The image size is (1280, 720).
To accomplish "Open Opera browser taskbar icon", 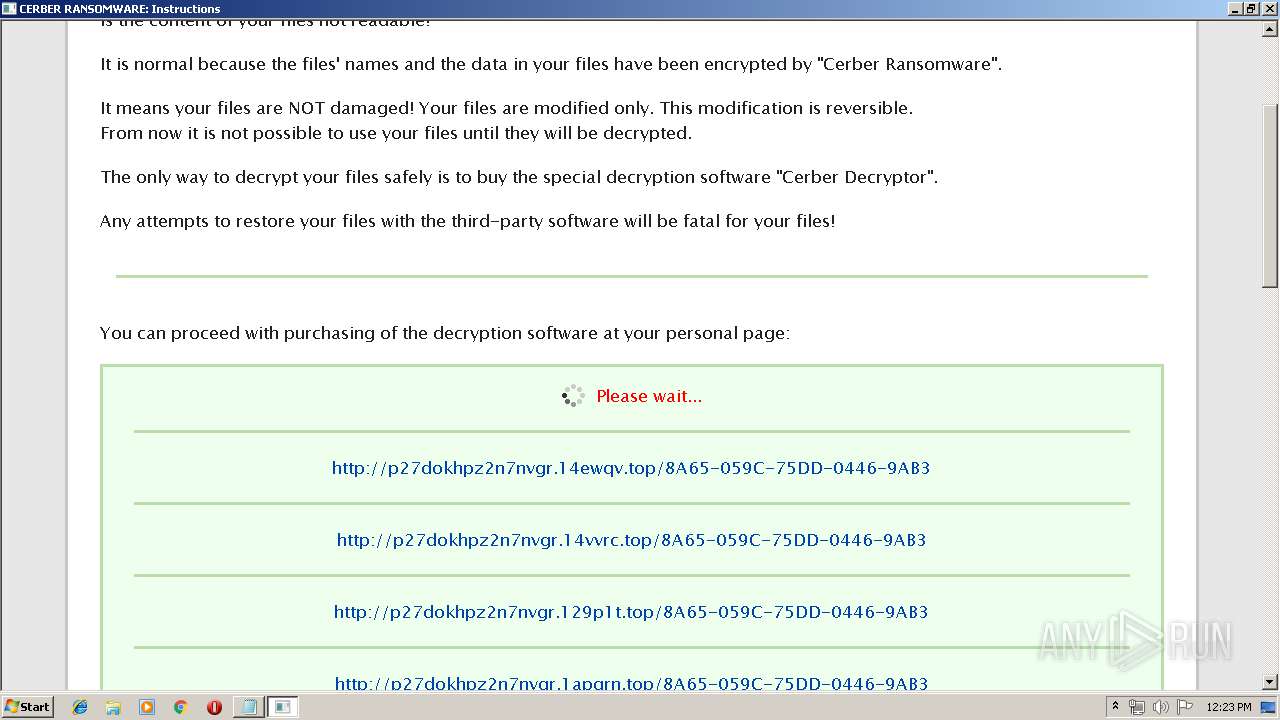I will [x=214, y=707].
